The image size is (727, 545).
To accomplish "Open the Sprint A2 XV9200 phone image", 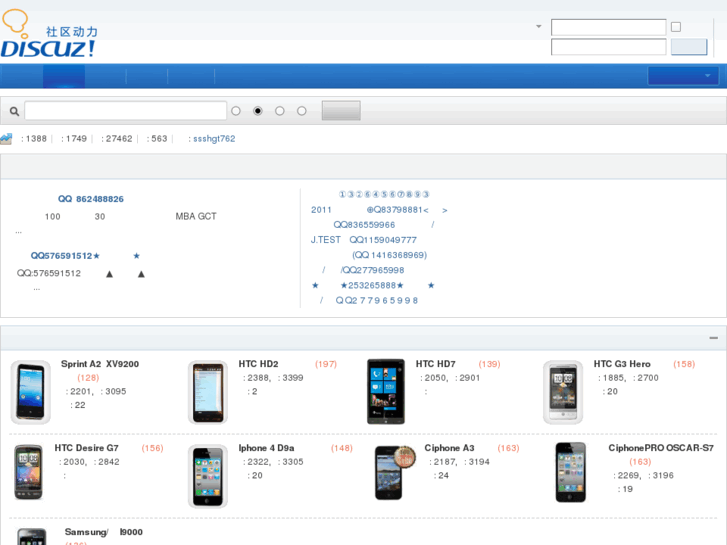I will (x=31, y=392).
